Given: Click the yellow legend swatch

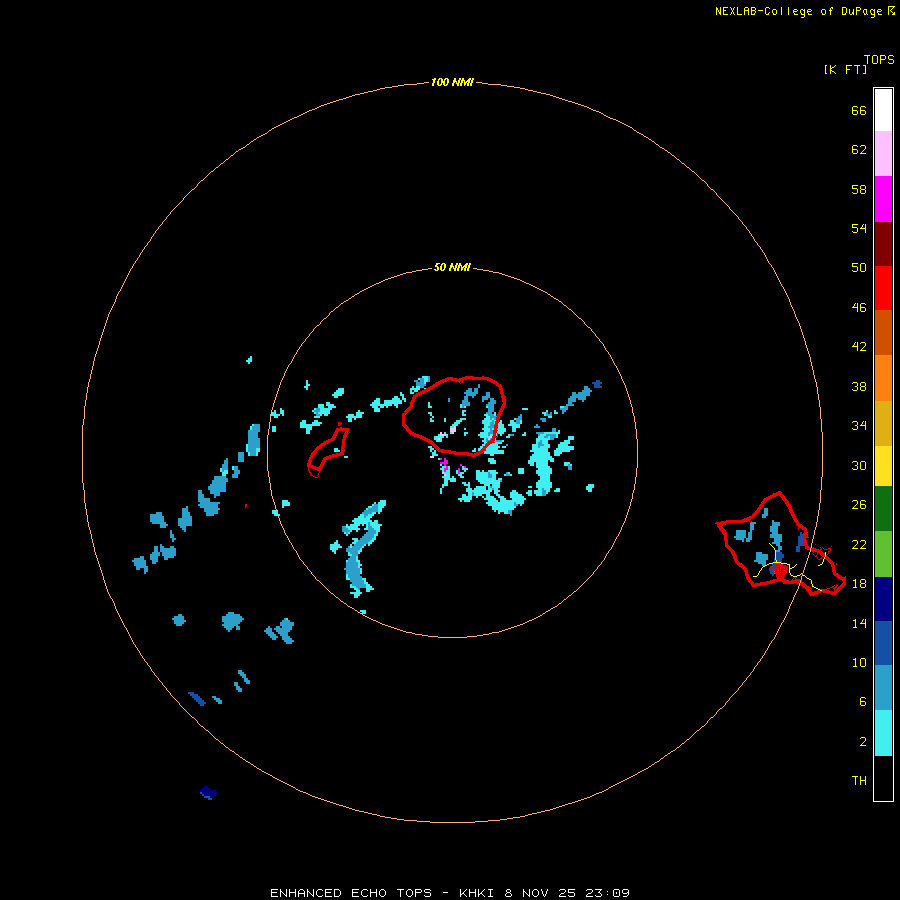Looking at the screenshot, I should (883, 466).
